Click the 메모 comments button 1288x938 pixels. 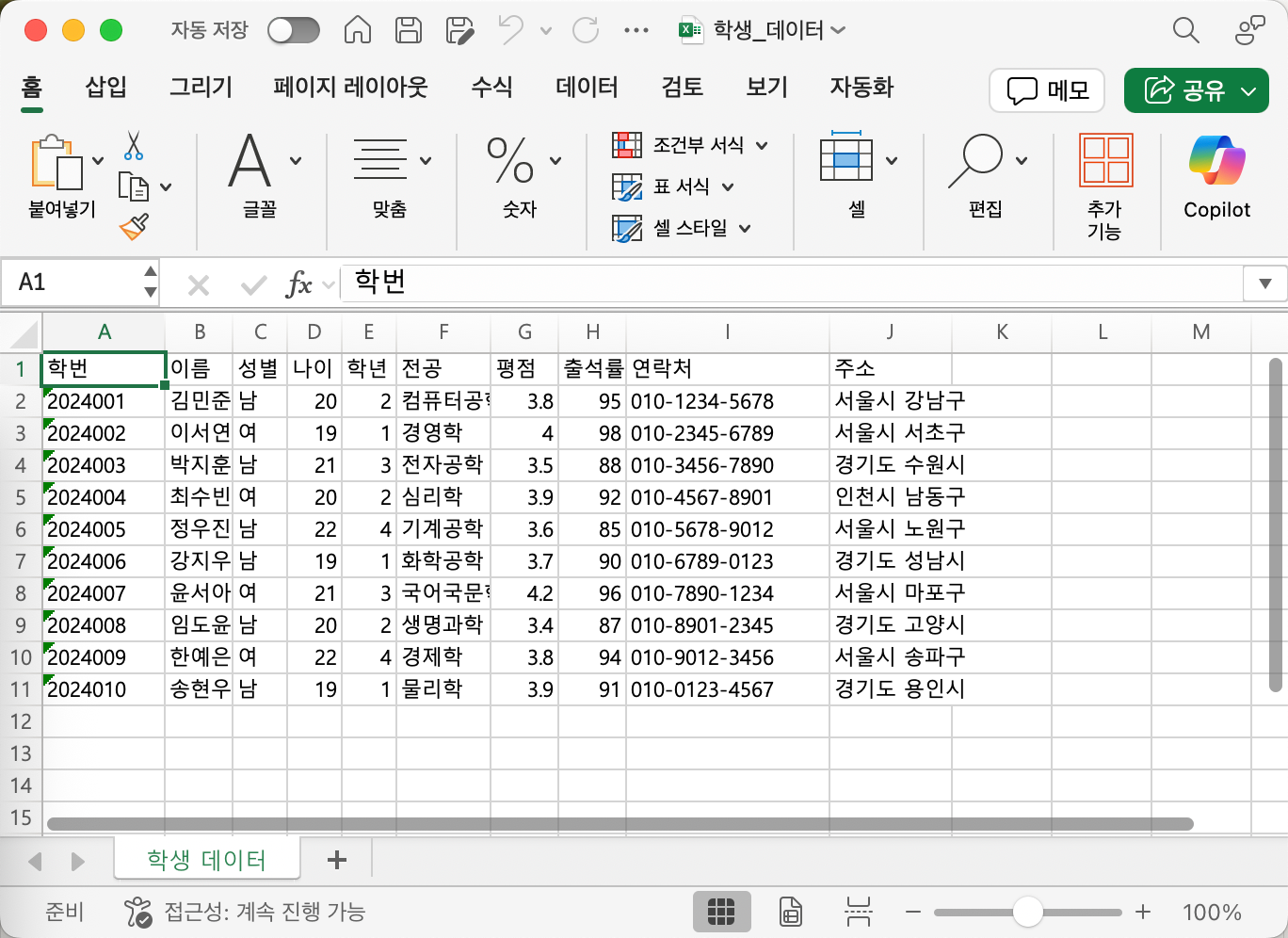tap(1047, 90)
